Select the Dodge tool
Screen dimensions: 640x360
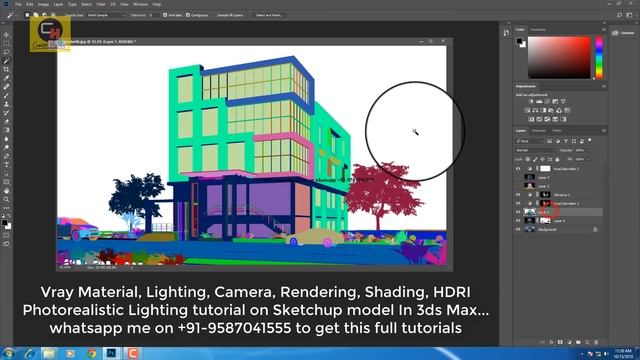pos(6,147)
